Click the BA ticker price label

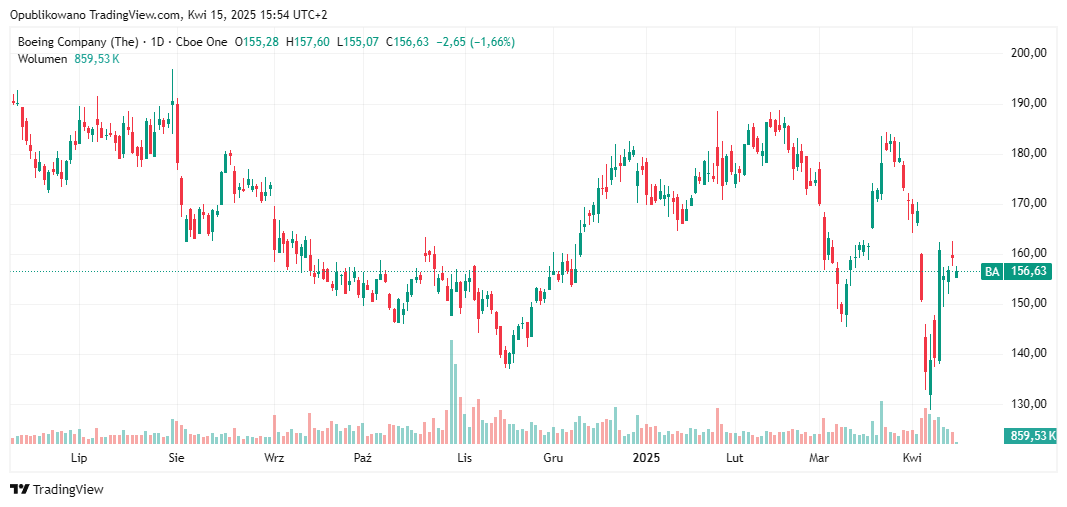[992, 272]
